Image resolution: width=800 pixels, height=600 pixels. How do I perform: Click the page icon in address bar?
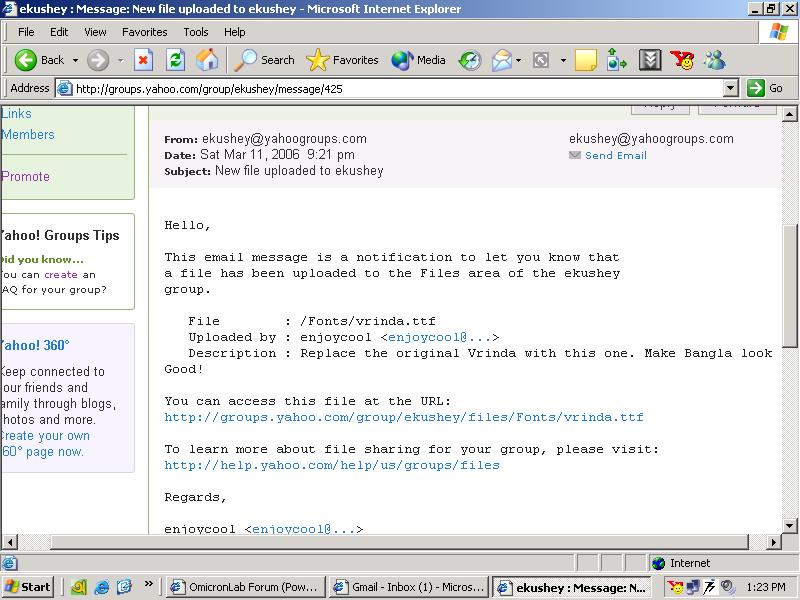(64, 88)
